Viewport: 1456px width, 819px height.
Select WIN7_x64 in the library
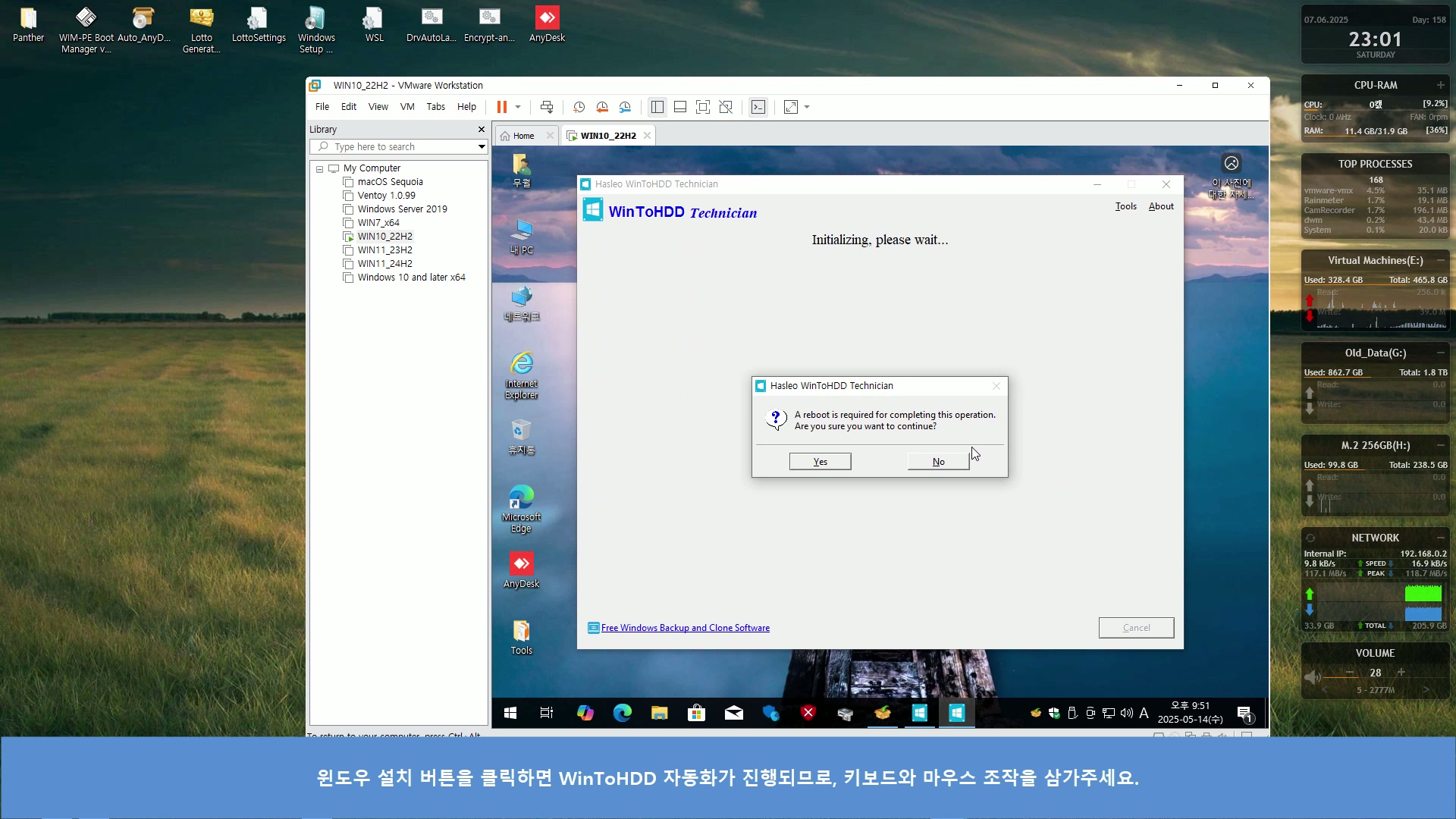pyautogui.click(x=378, y=223)
